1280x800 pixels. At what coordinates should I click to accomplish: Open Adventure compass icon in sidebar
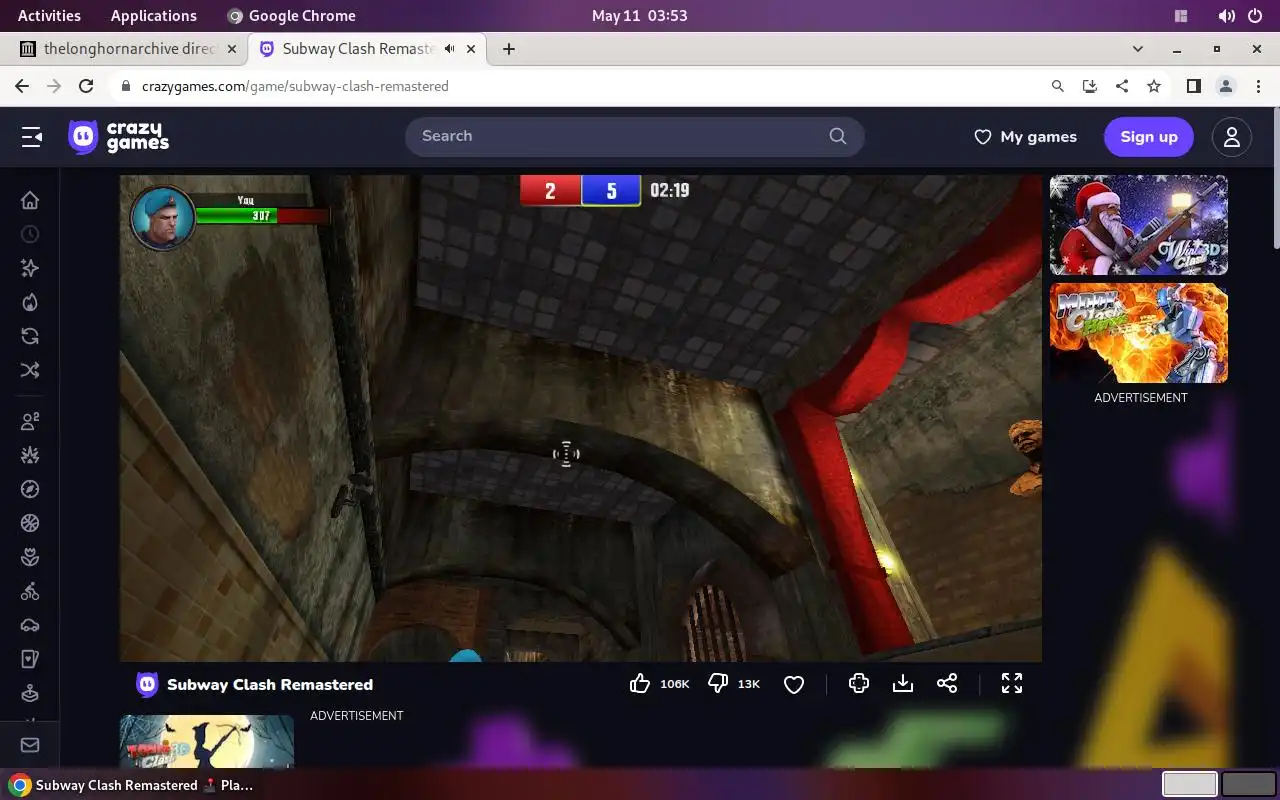pyautogui.click(x=30, y=489)
